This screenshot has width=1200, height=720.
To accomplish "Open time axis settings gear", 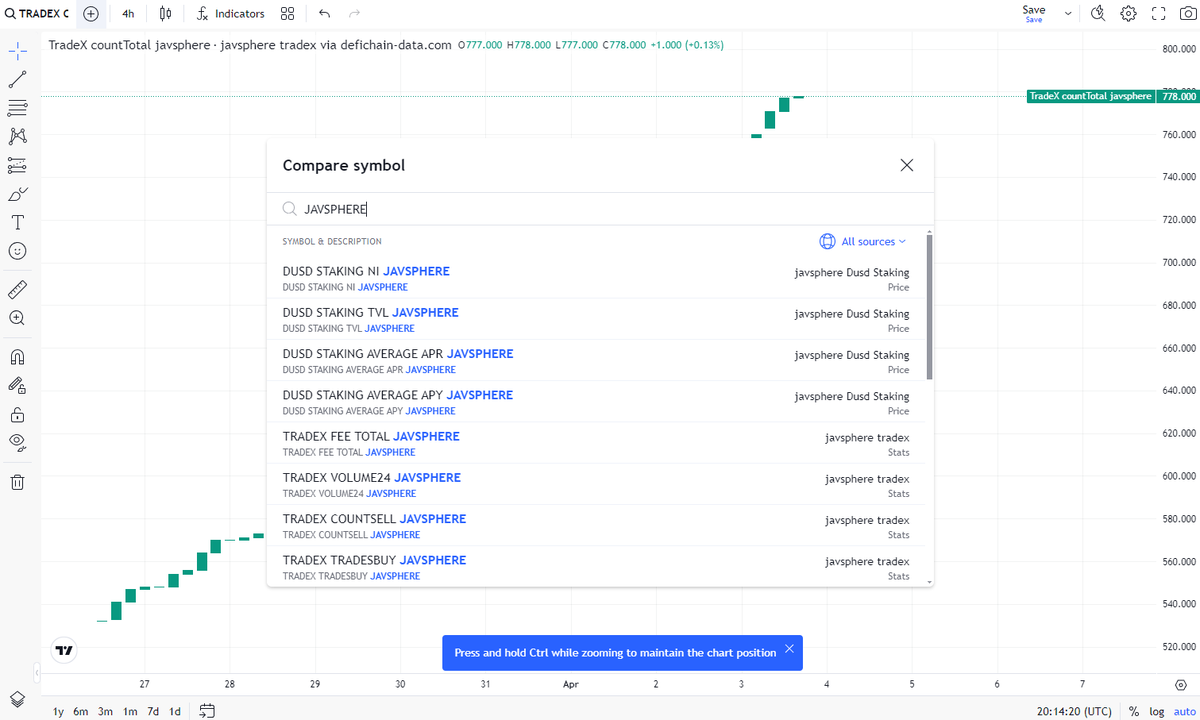I will pos(1180,684).
